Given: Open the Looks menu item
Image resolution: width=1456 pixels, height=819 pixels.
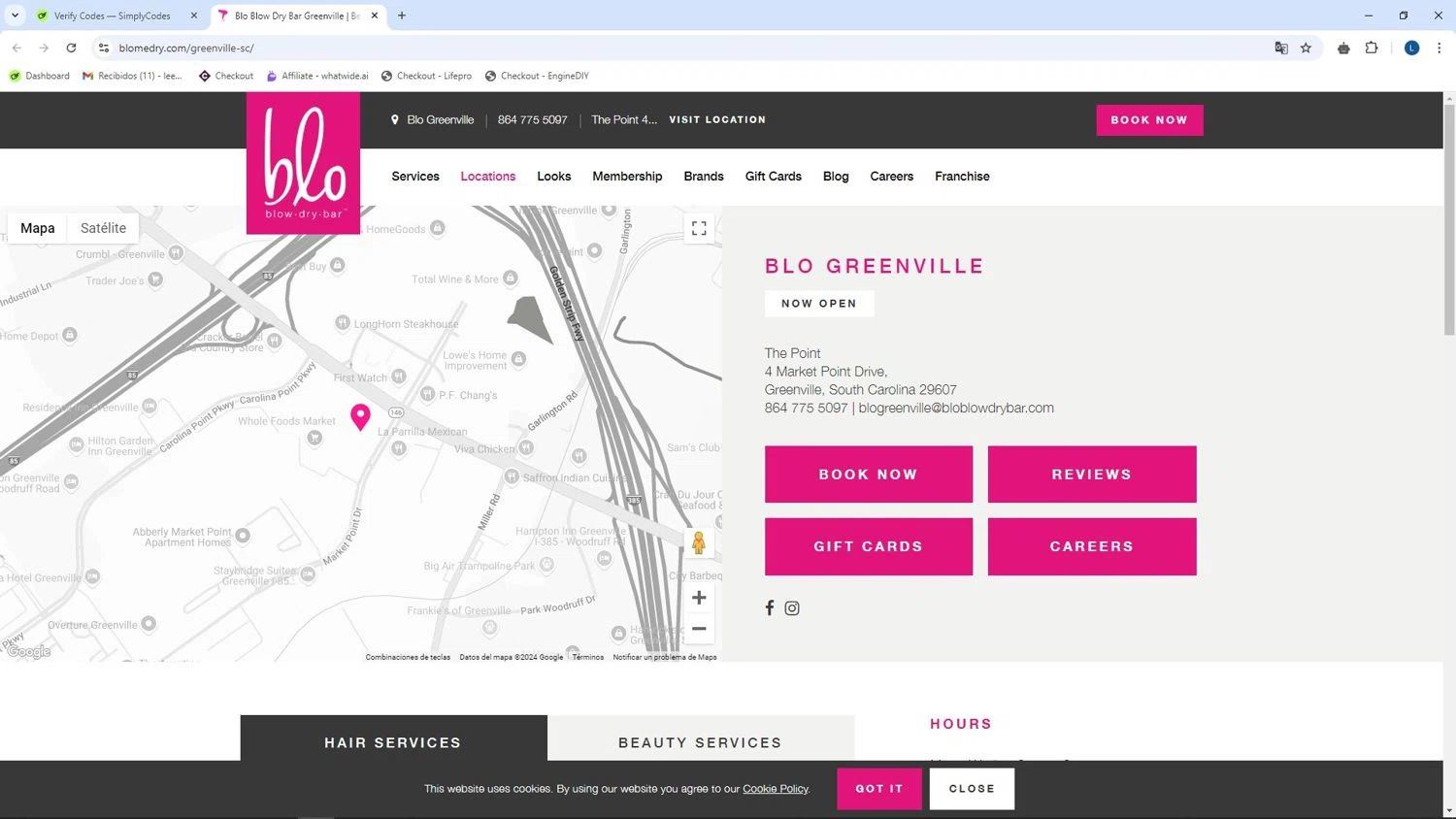Looking at the screenshot, I should (554, 177).
